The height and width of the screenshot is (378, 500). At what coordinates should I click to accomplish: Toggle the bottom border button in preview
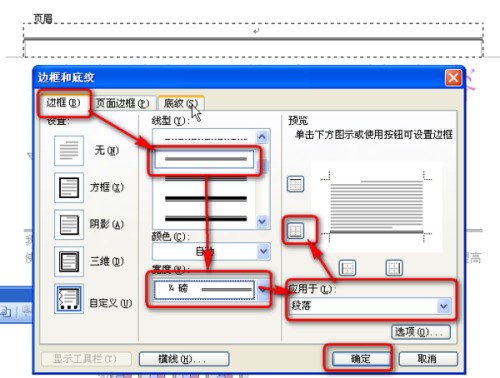pos(295,230)
